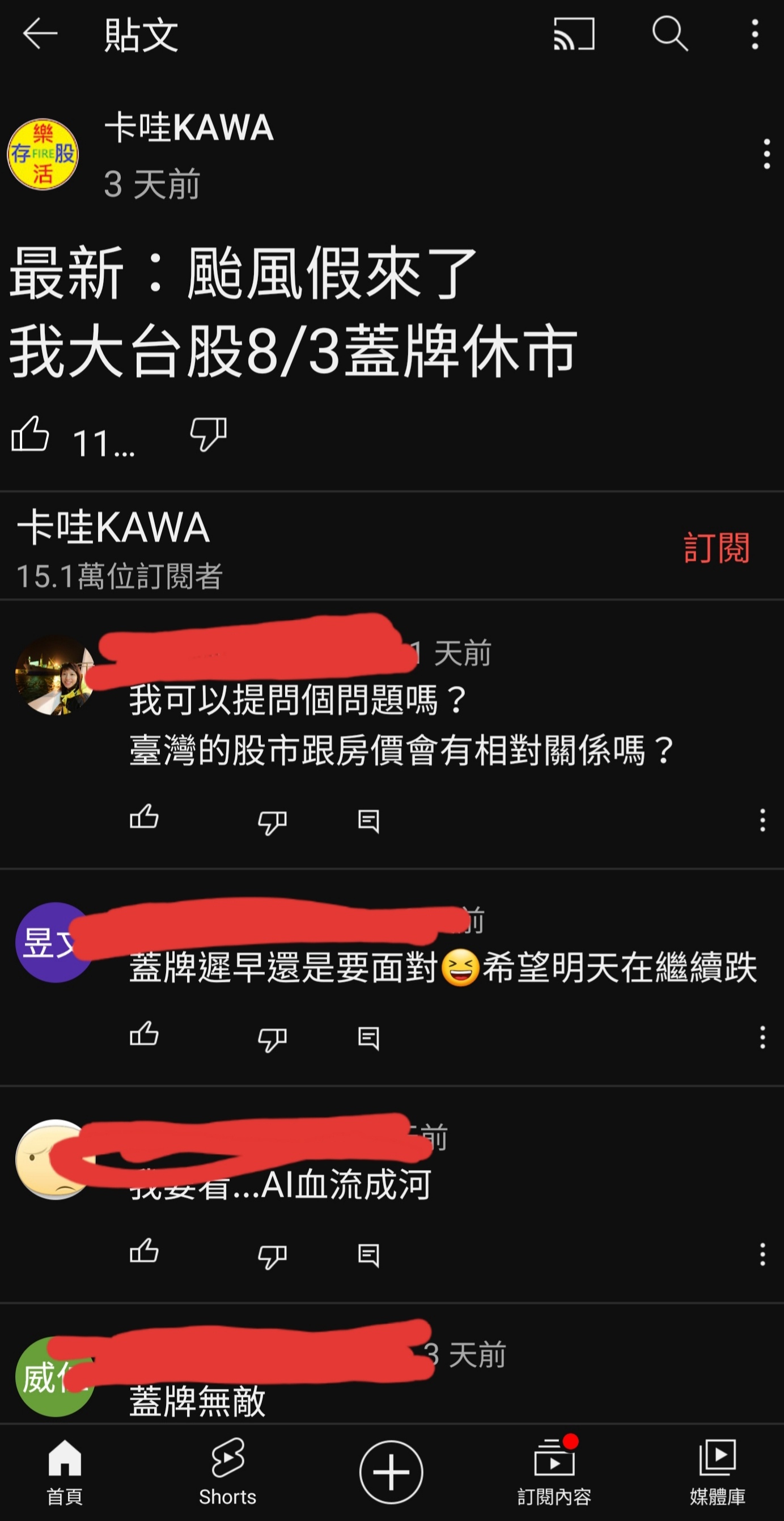Open post options beside 卡哇KAWA header
The image size is (784, 1521).
pyautogui.click(x=766, y=155)
